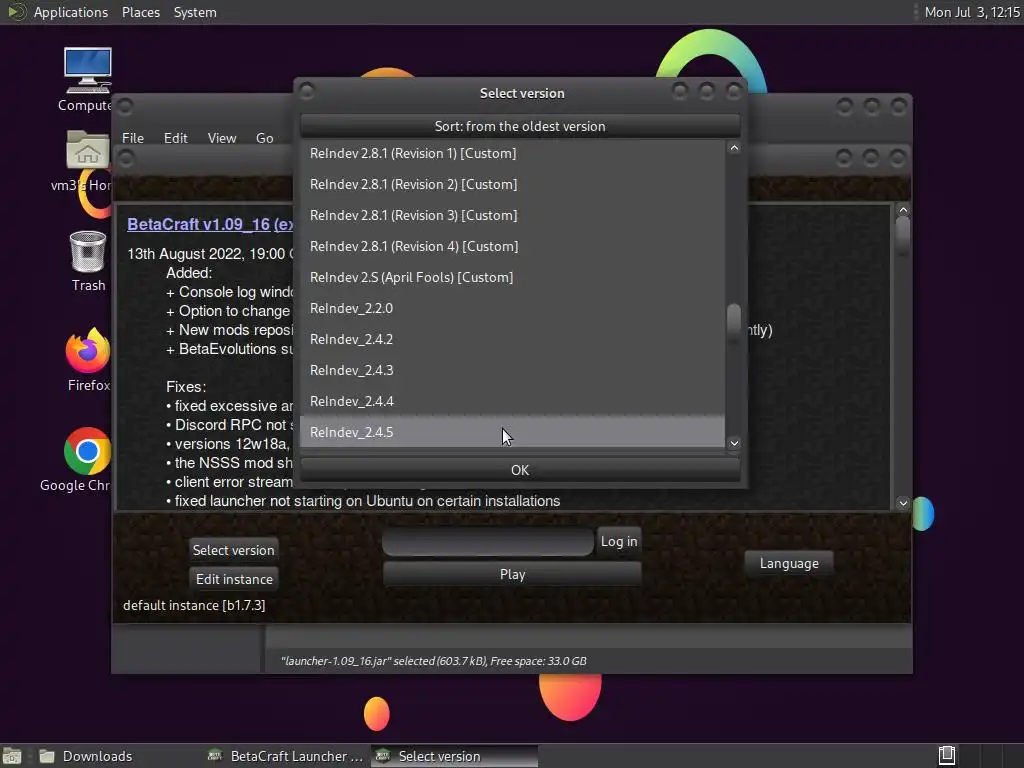Open the Applications menu
Screen dimensions: 1024x768
tap(71, 12)
